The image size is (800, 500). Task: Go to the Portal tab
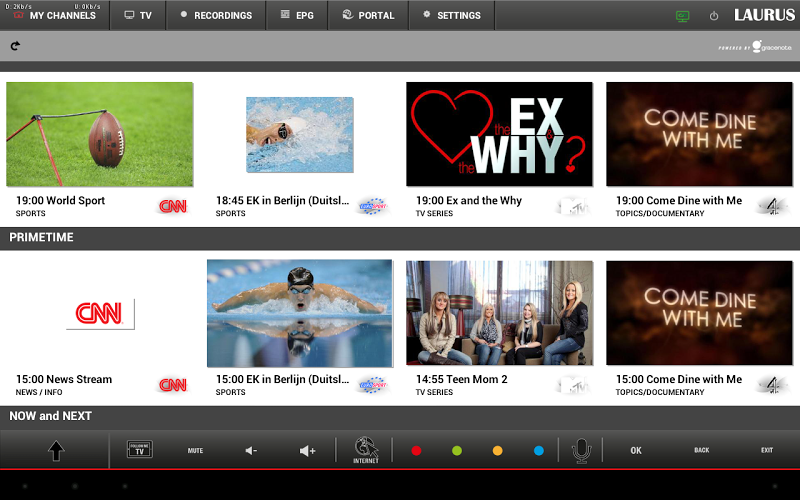[368, 15]
